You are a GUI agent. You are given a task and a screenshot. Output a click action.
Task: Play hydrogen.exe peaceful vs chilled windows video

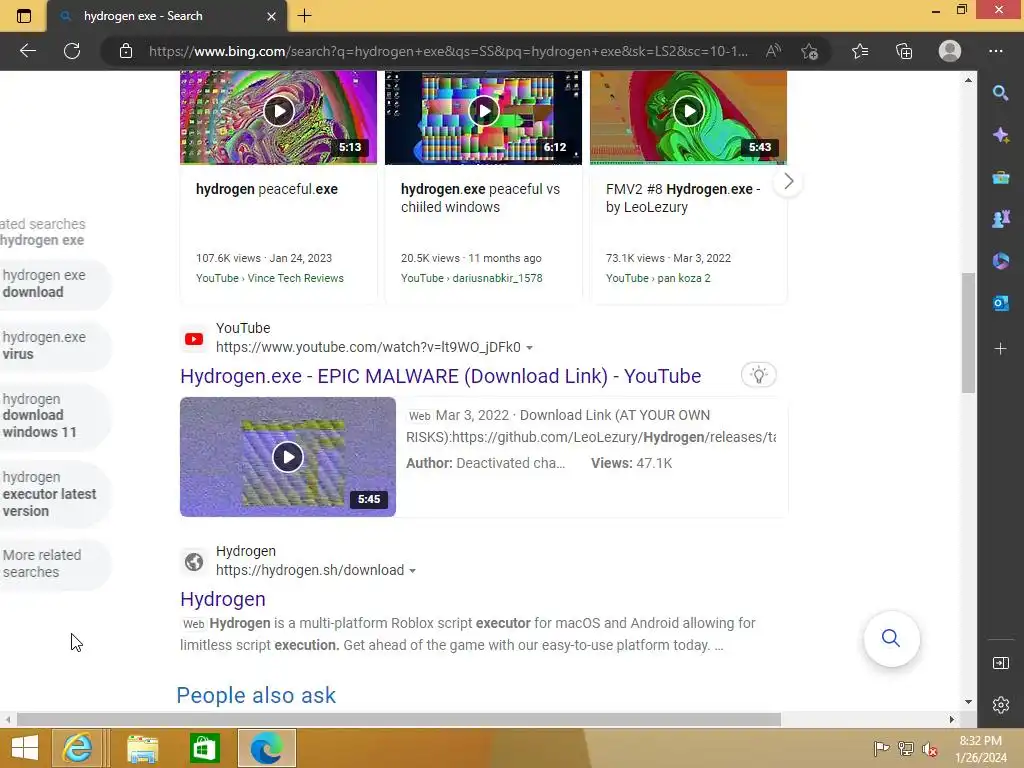pos(483,111)
